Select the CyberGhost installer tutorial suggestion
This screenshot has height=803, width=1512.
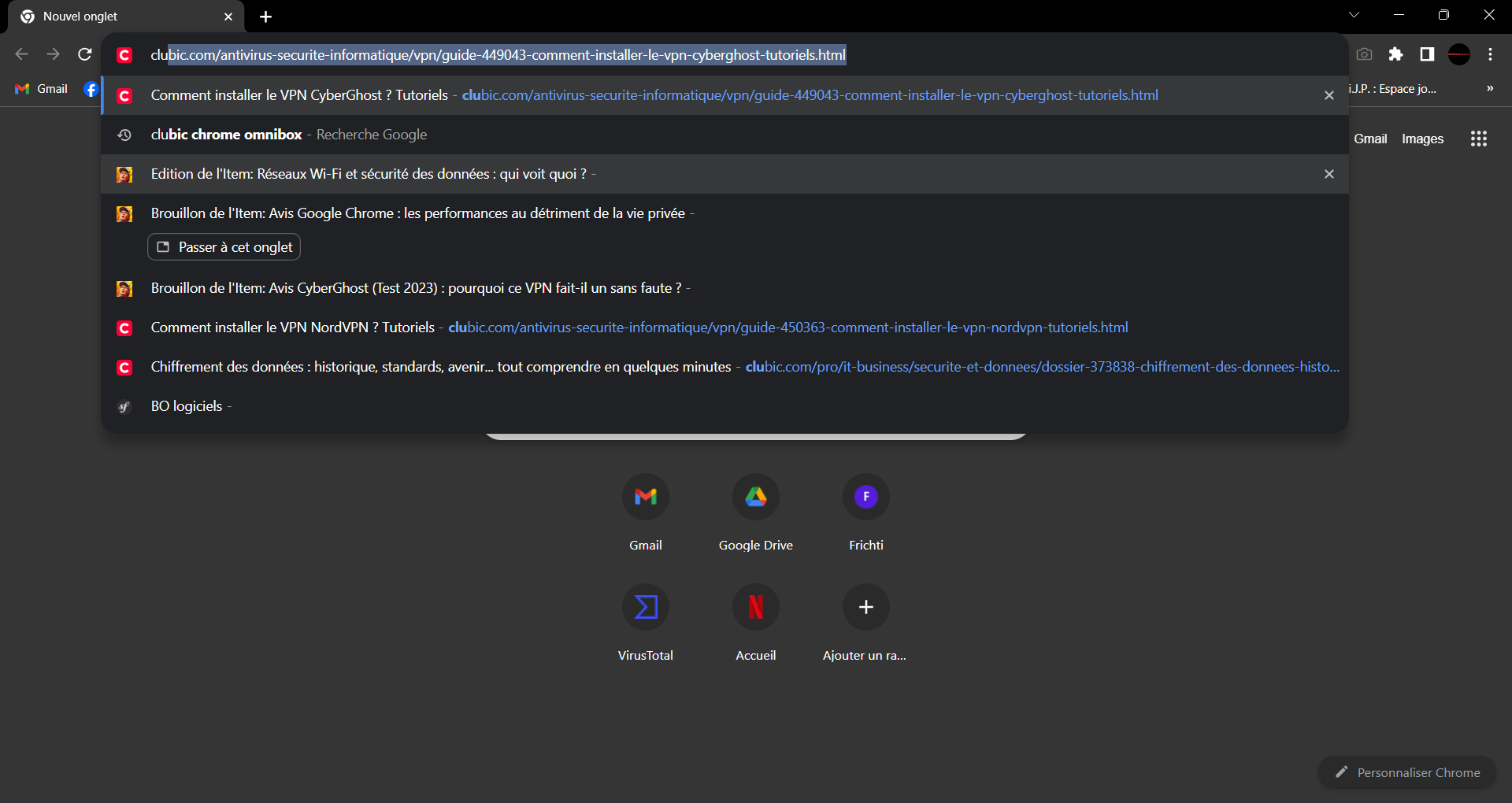[724, 95]
